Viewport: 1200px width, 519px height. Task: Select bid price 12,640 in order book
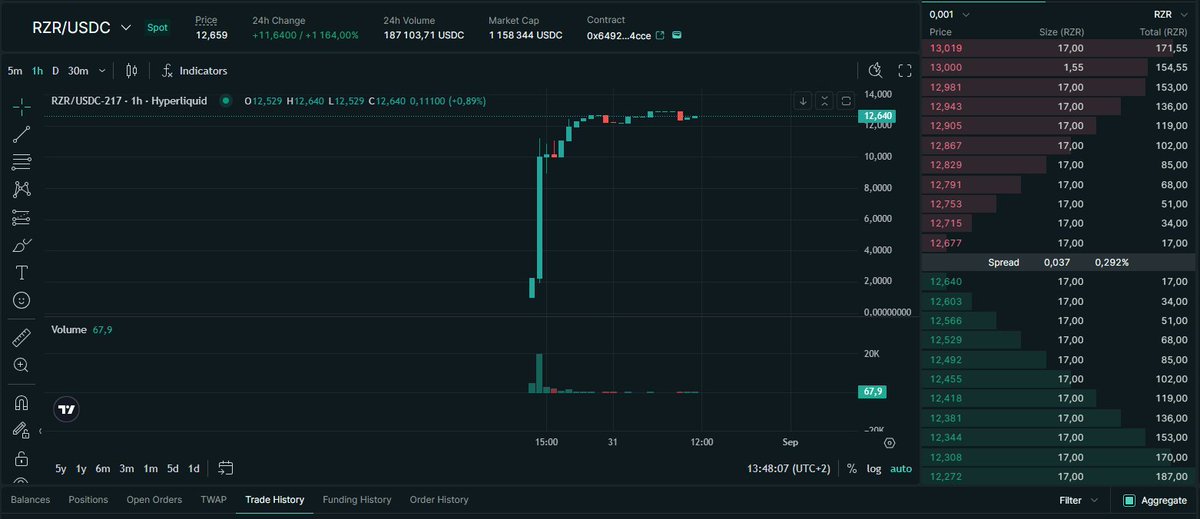pos(946,281)
